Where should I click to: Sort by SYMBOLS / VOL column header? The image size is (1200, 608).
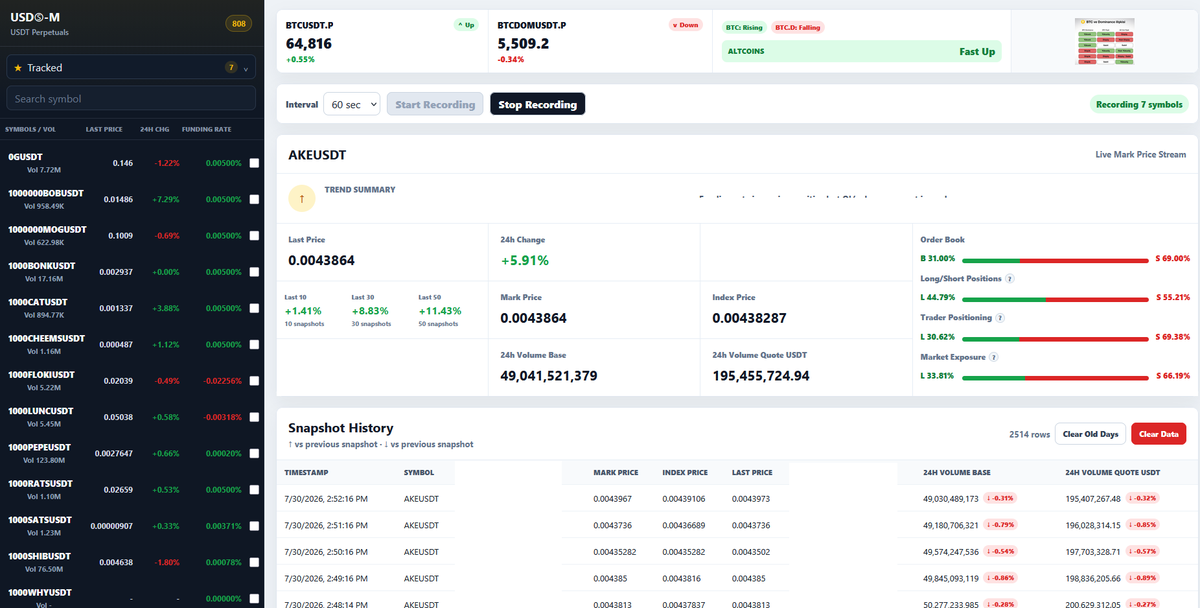pyautogui.click(x=30, y=129)
